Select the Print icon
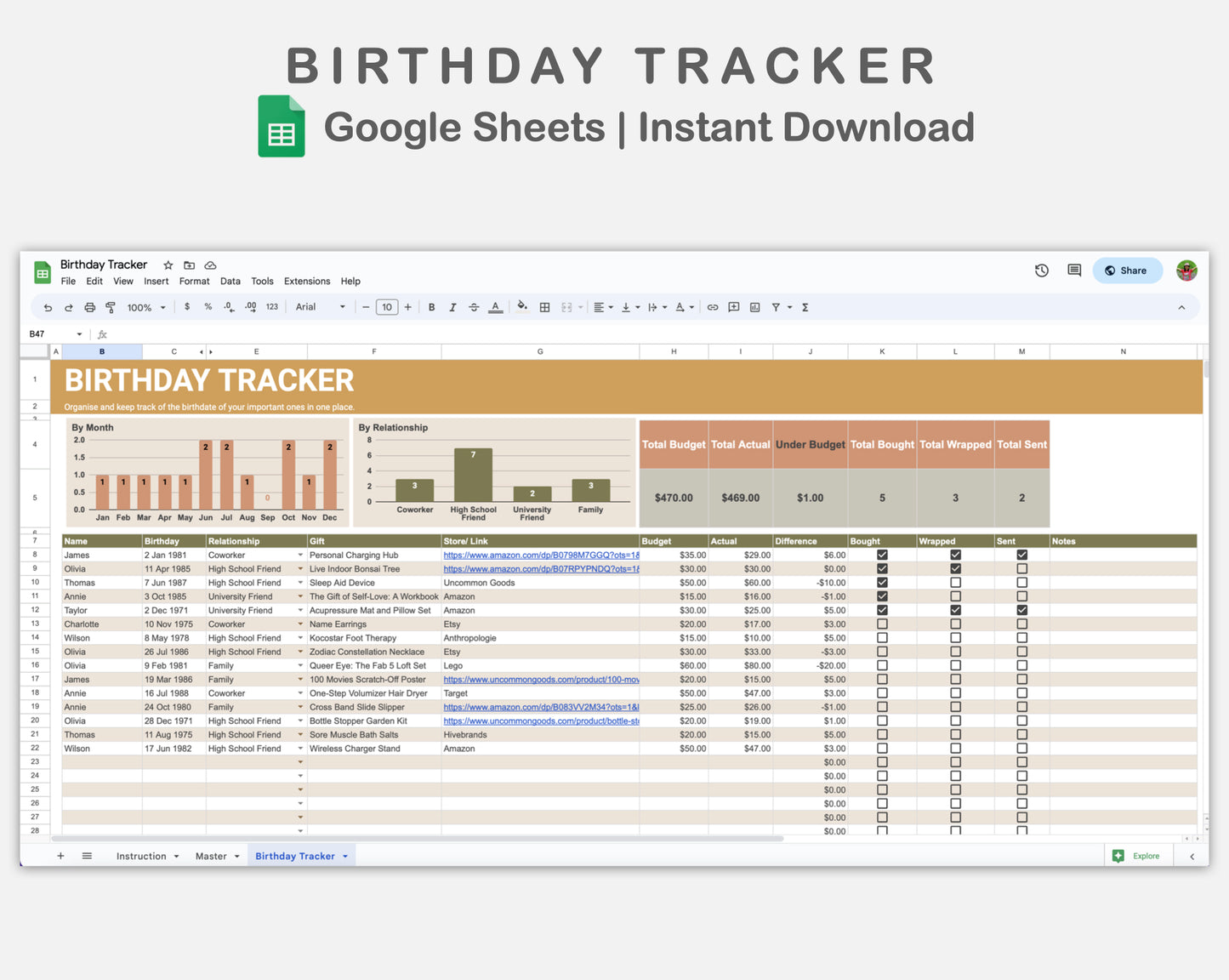The width and height of the screenshot is (1229, 980). (89, 307)
